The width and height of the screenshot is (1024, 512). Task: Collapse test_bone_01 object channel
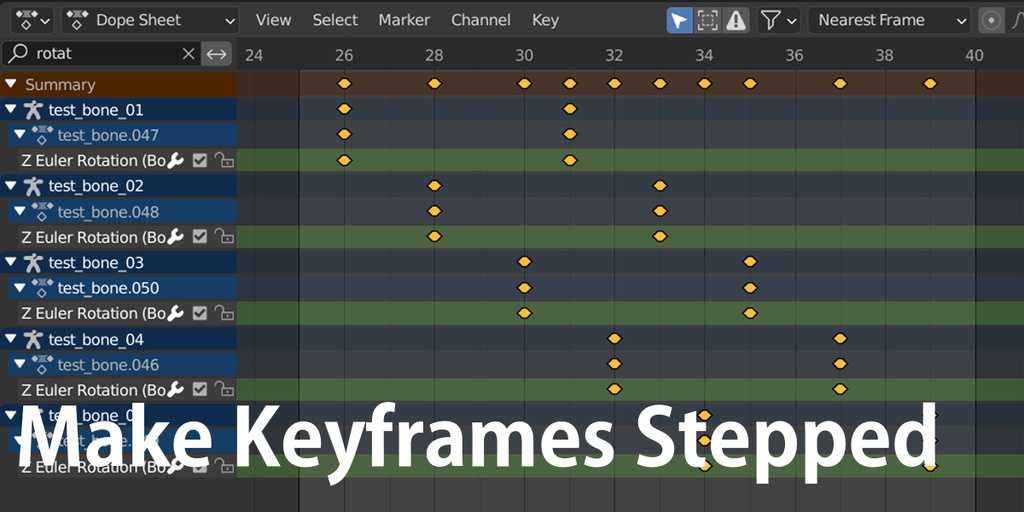coord(10,110)
